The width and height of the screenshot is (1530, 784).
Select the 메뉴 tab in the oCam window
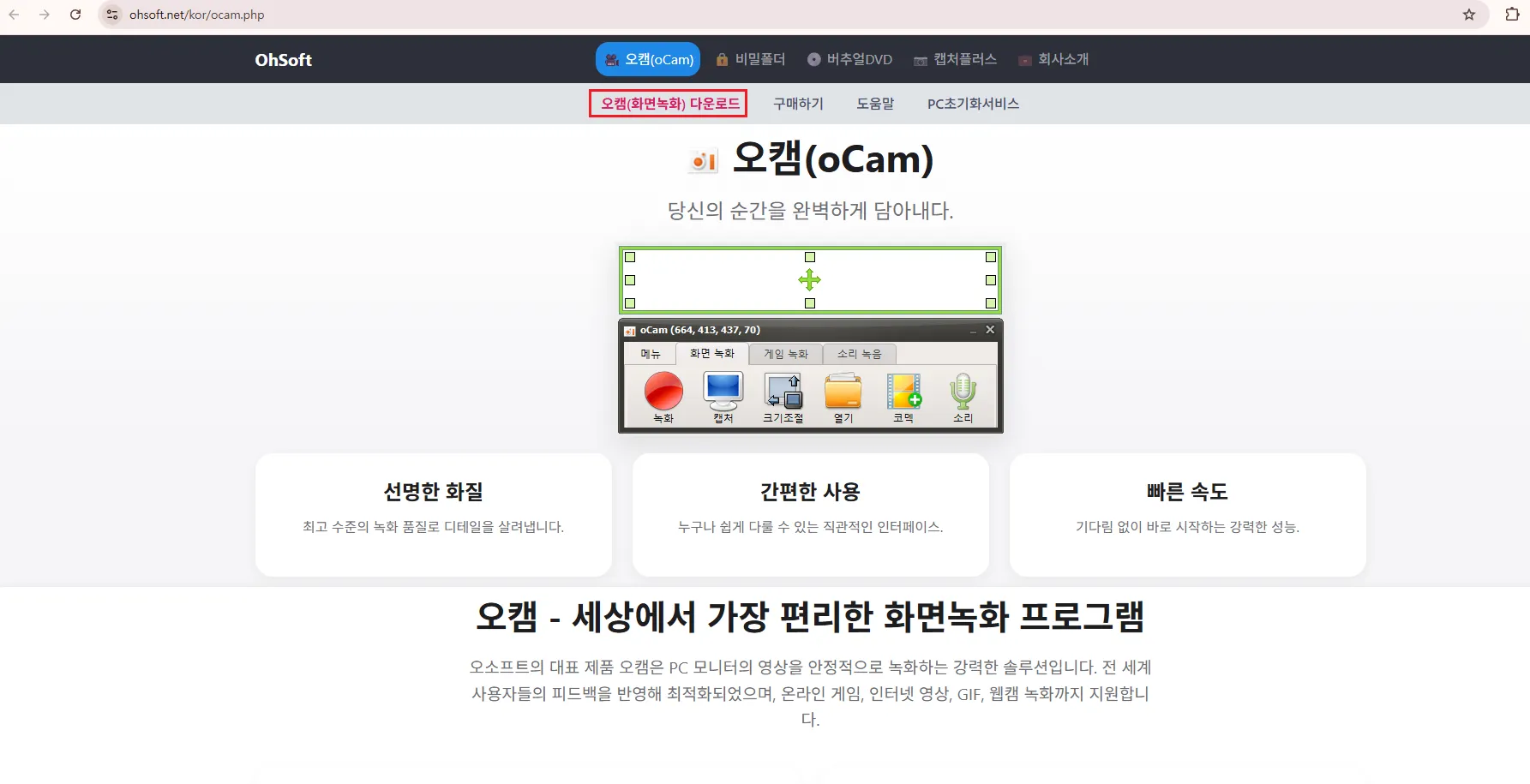click(651, 354)
